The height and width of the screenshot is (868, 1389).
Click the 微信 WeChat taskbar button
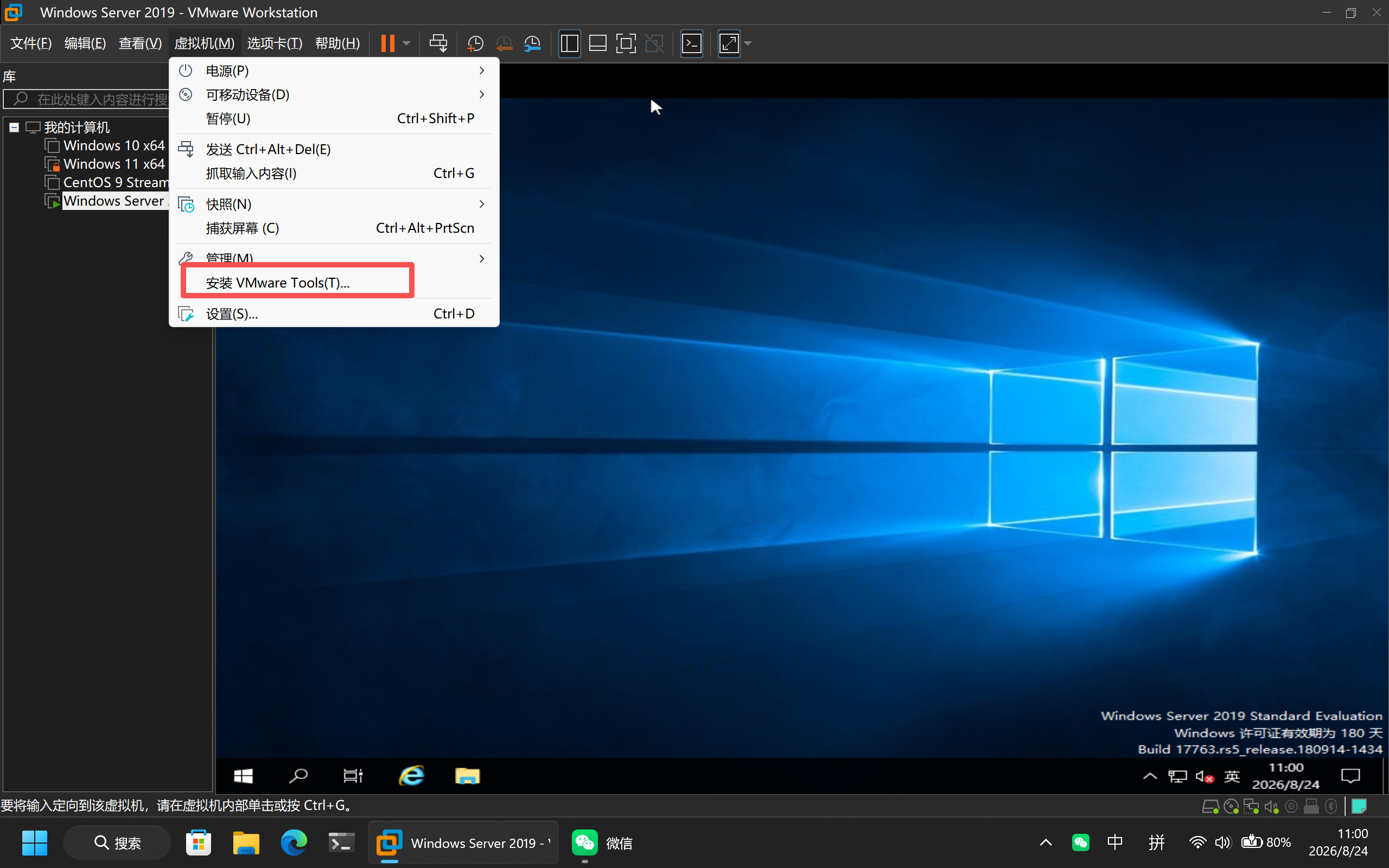[603, 843]
